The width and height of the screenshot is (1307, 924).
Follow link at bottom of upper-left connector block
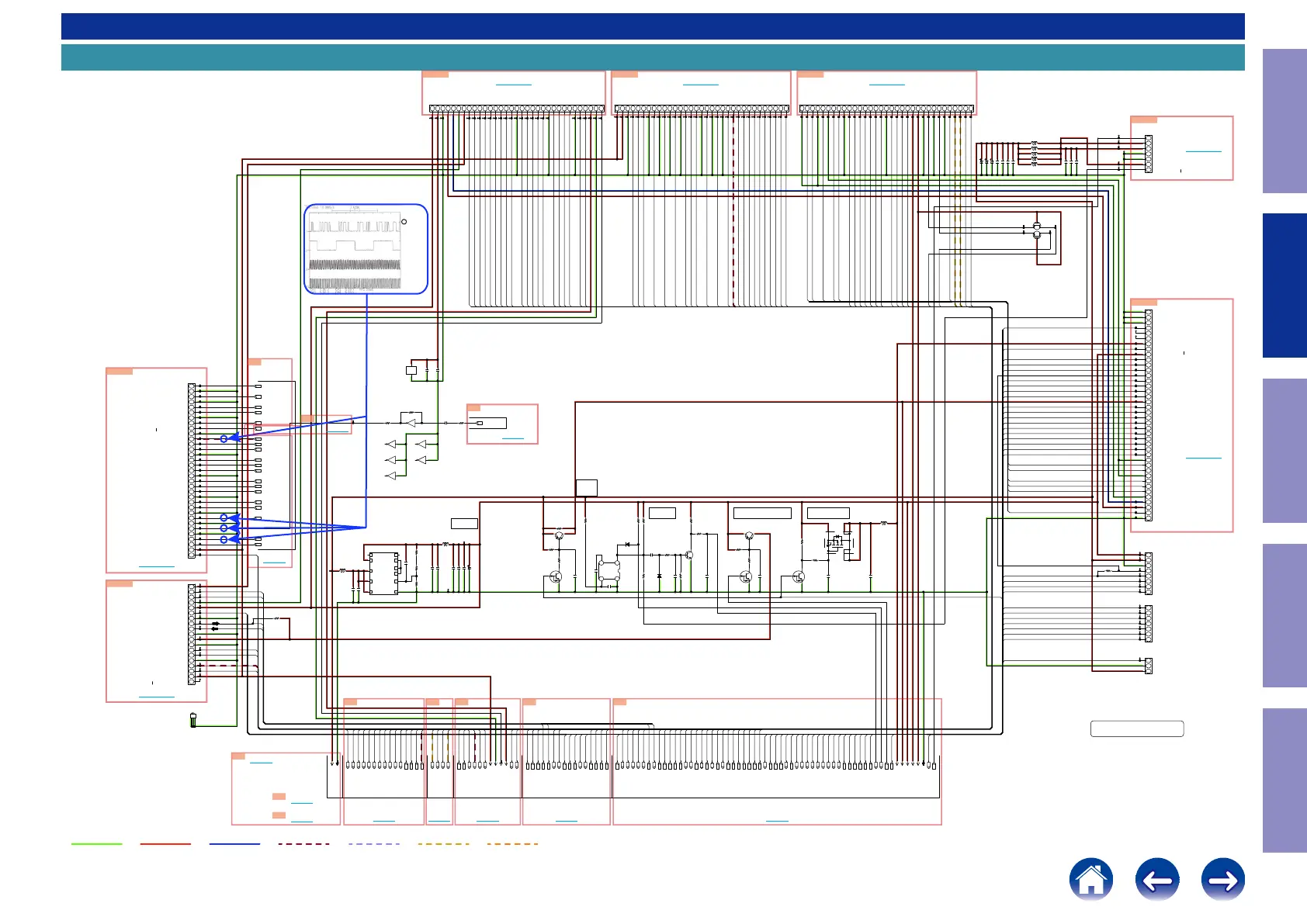[x=156, y=566]
